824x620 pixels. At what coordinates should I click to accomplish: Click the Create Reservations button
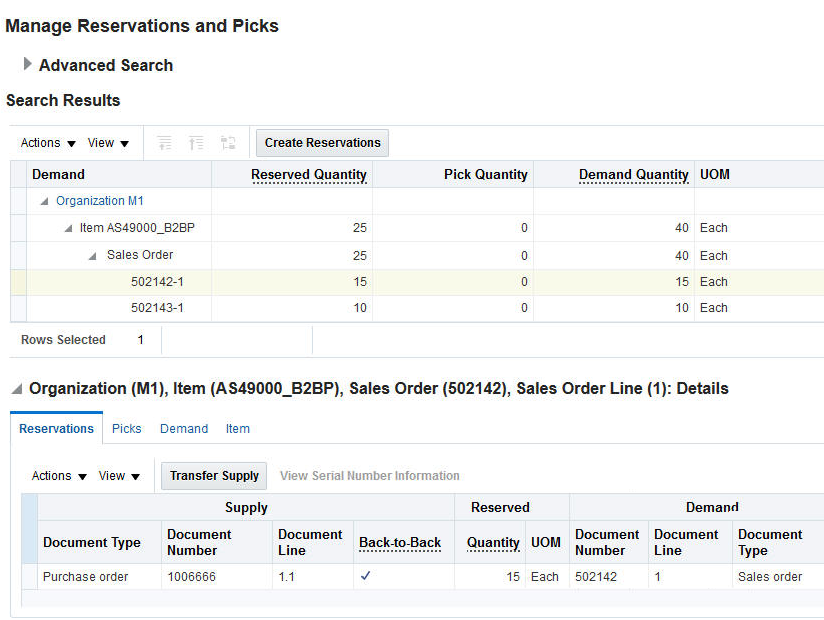pos(321,142)
